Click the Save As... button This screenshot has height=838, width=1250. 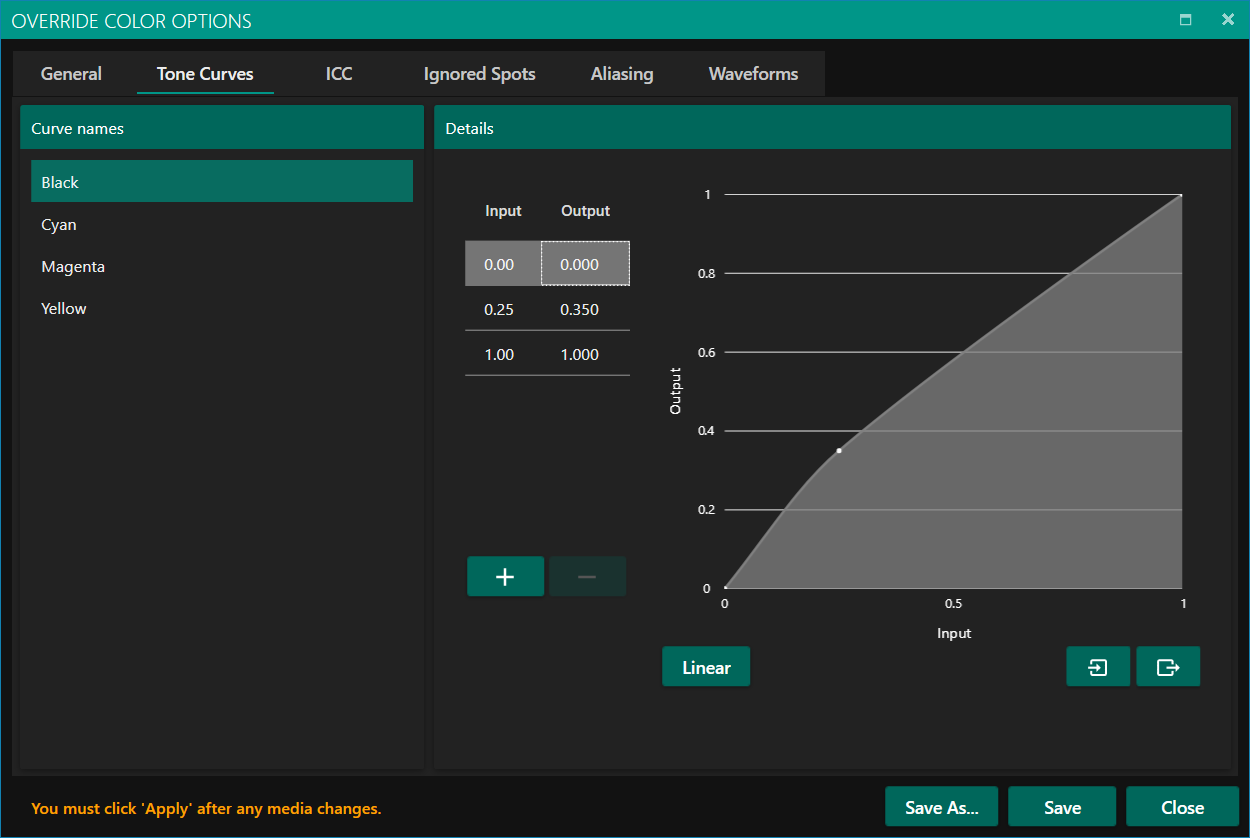[941, 807]
